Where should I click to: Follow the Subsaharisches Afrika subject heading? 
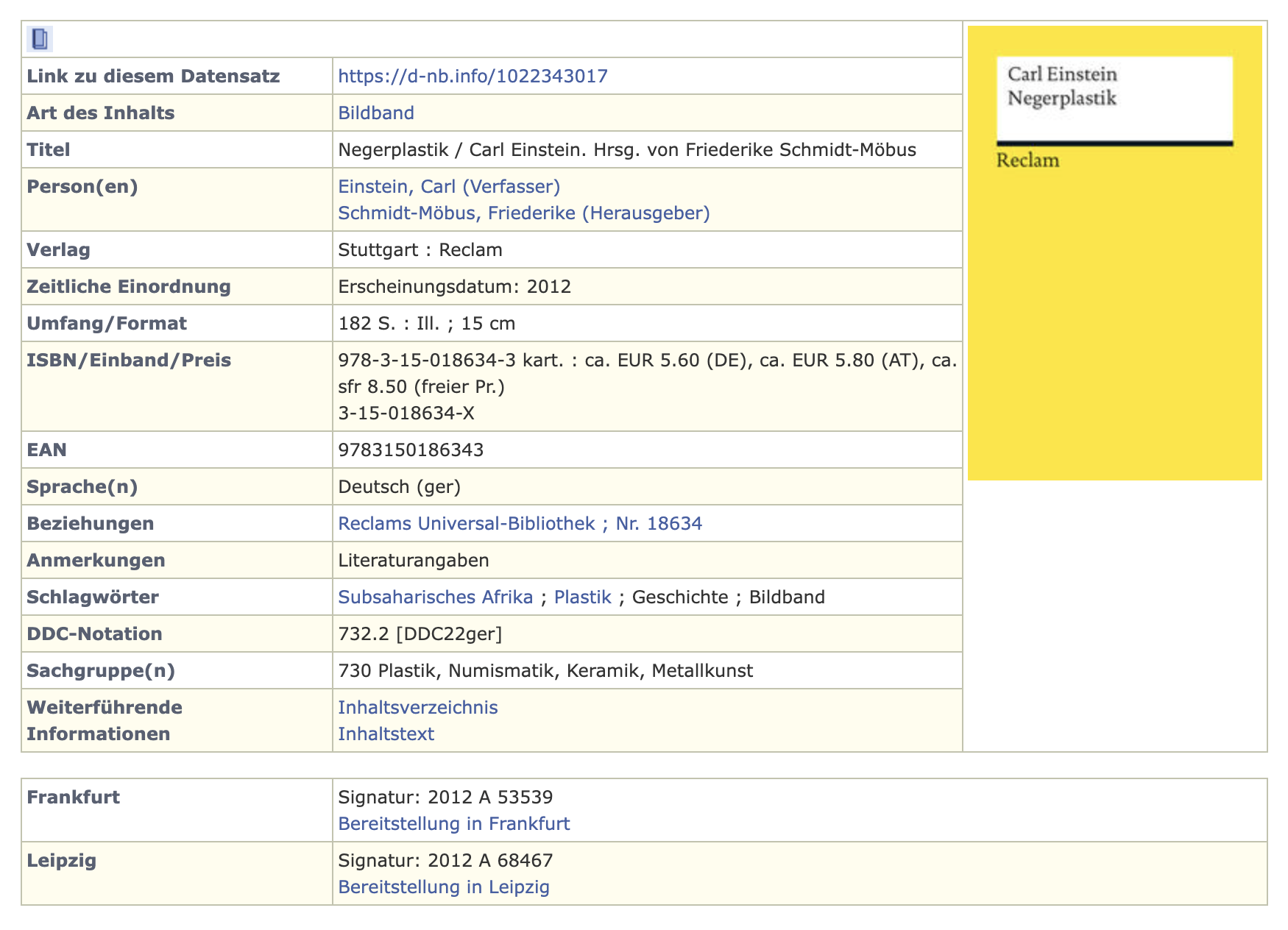(x=435, y=597)
